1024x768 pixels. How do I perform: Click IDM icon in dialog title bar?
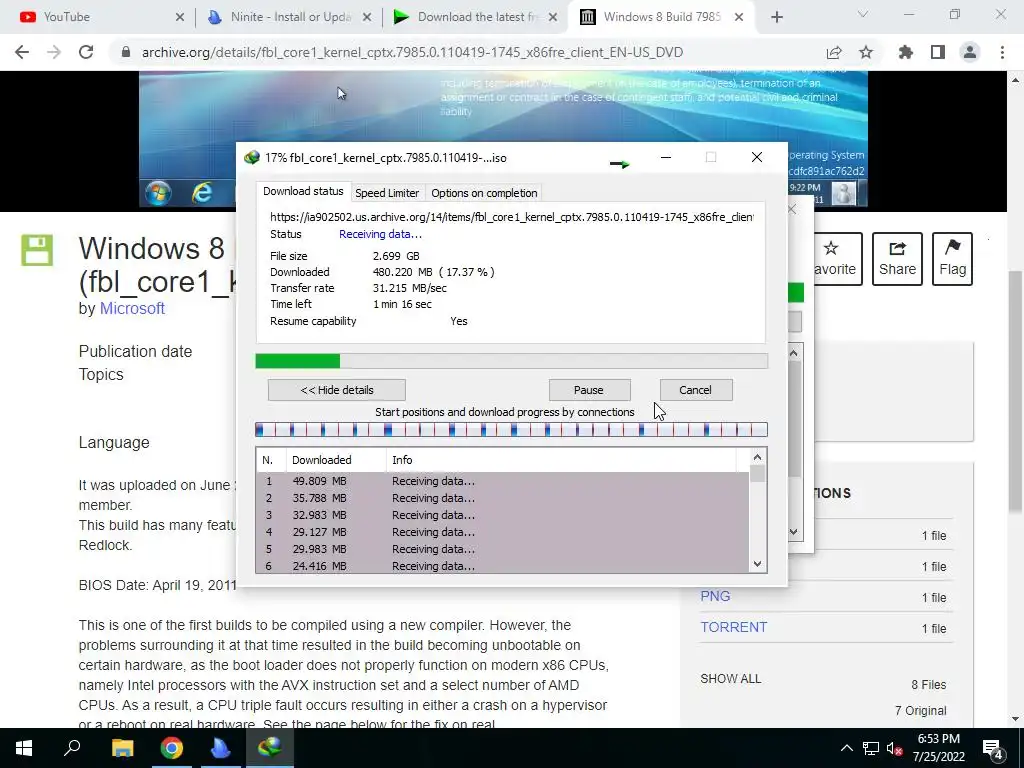coord(251,157)
